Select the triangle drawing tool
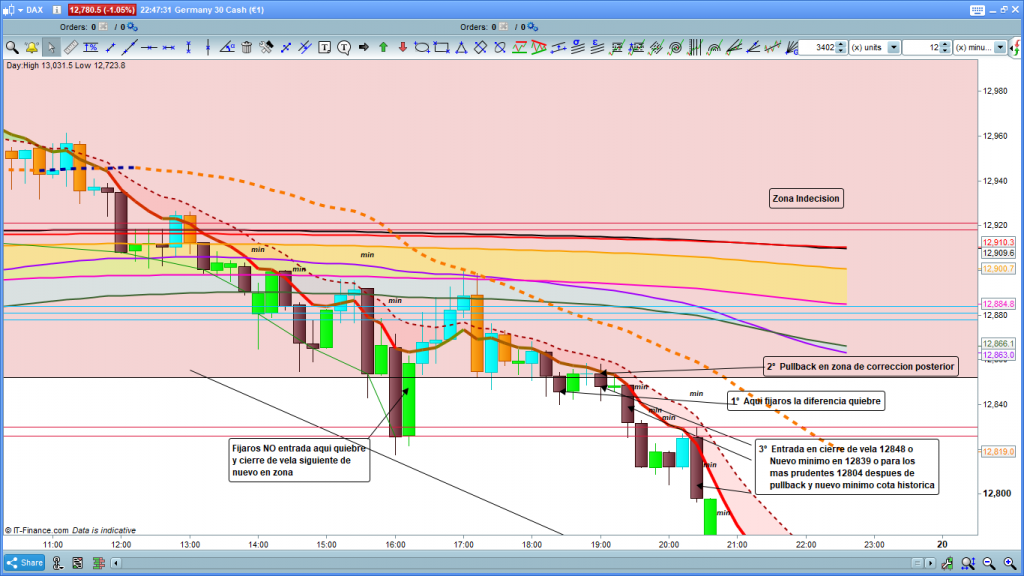1024x576 pixels. pyautogui.click(x=460, y=47)
